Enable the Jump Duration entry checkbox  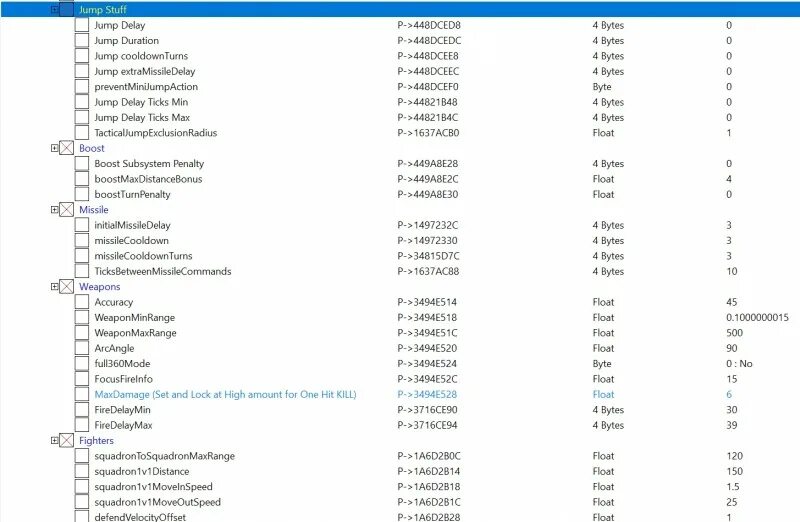click(82, 40)
